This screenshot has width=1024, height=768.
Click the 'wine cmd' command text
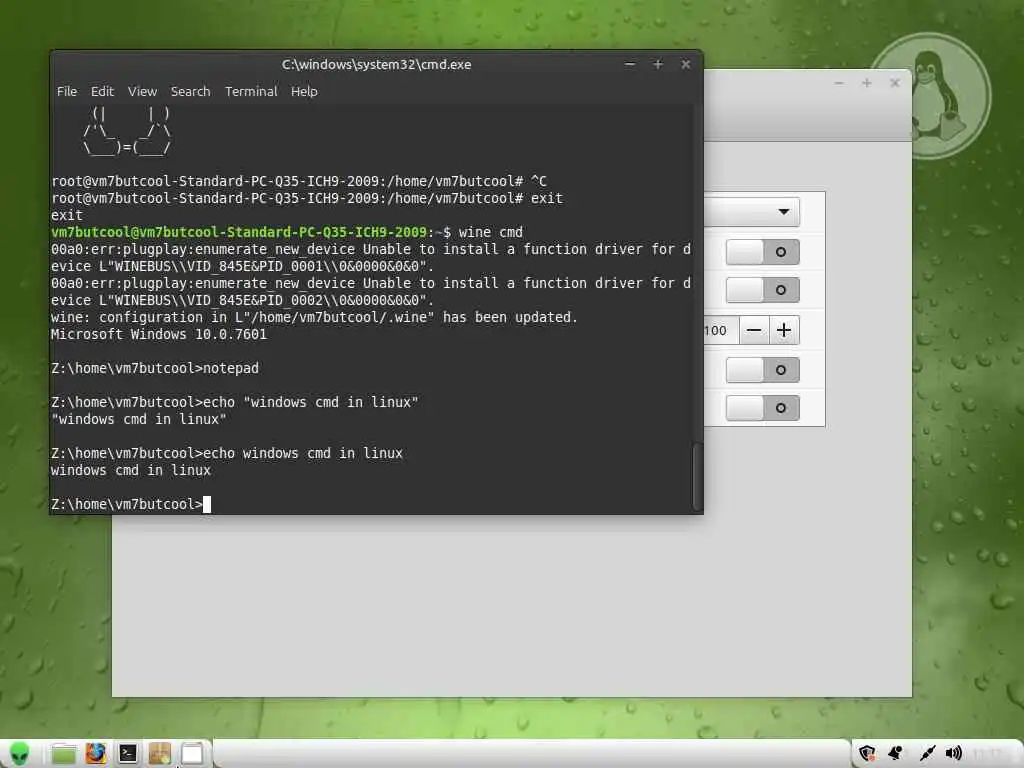(490, 232)
